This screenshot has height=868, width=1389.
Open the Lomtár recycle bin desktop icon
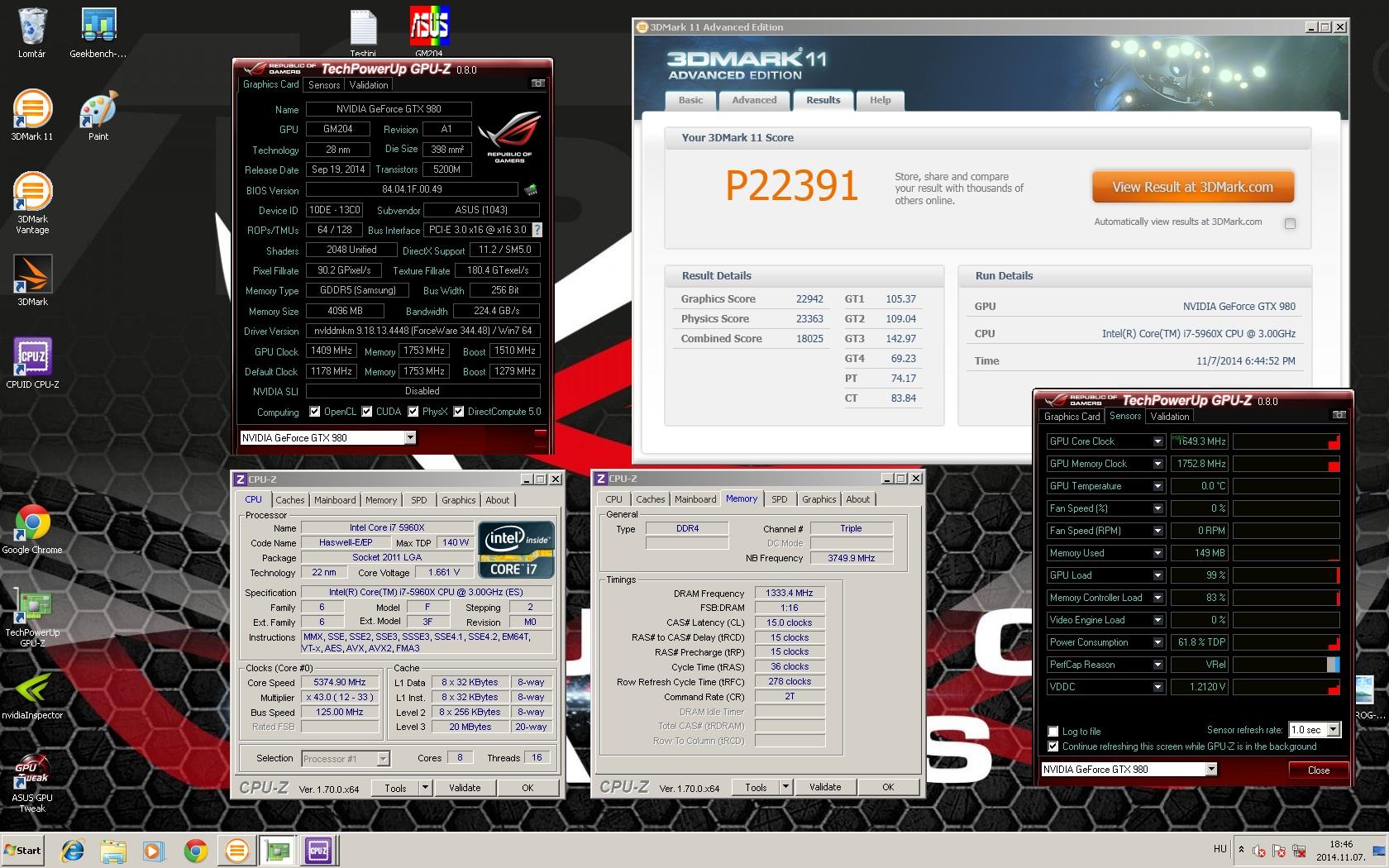click(x=32, y=33)
